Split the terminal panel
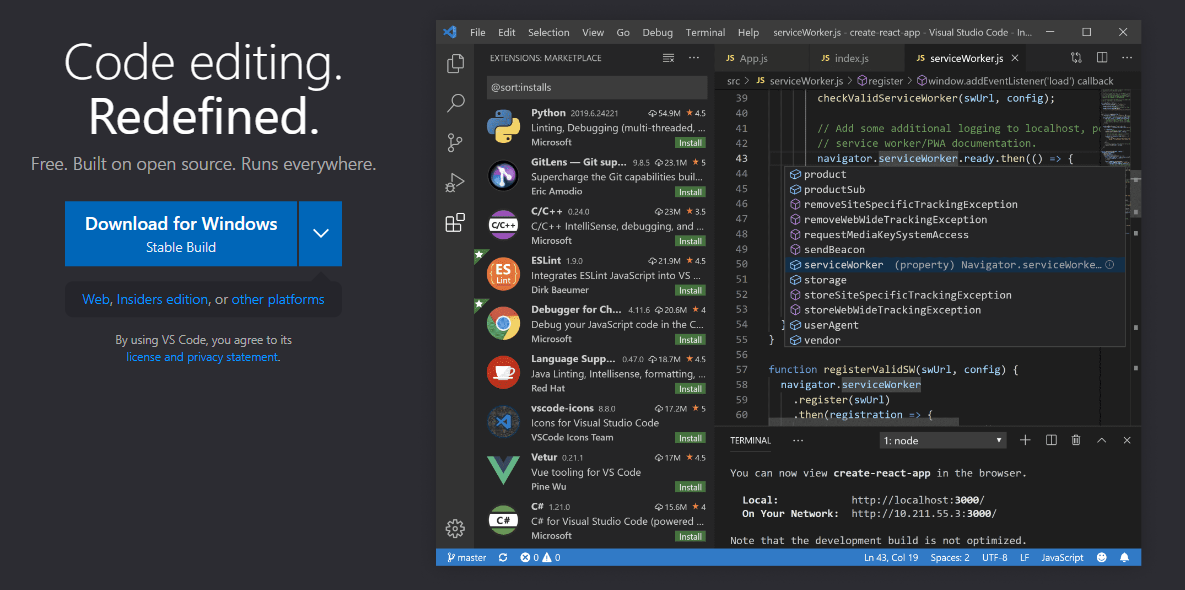This screenshot has width=1185, height=590. 1050,440
